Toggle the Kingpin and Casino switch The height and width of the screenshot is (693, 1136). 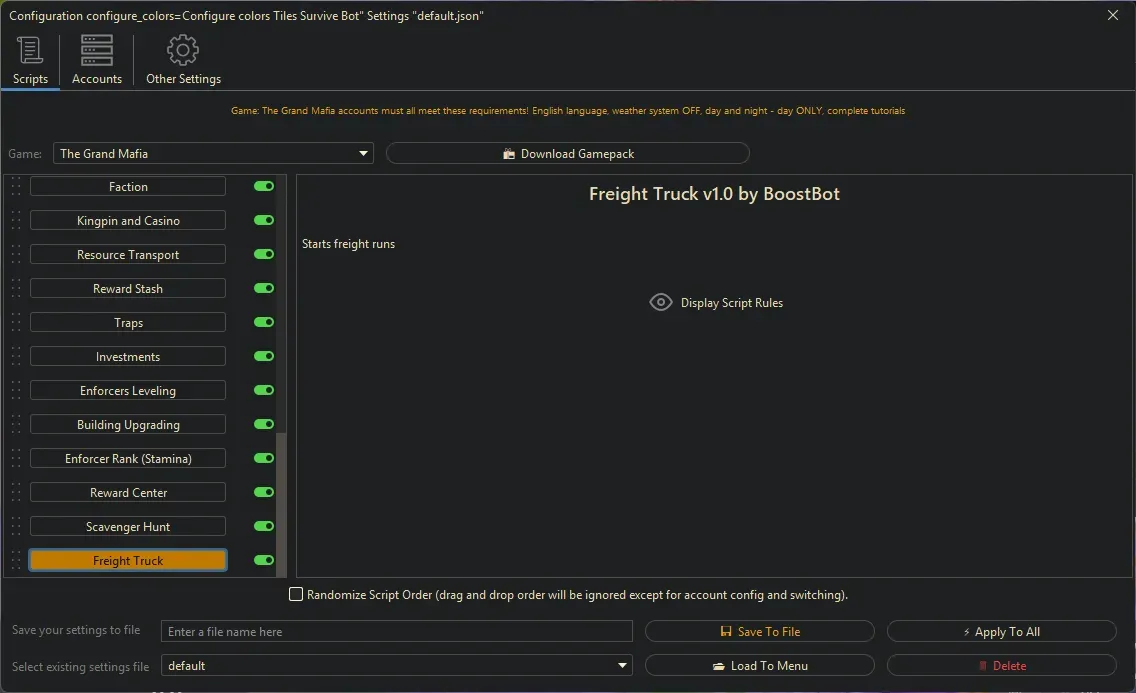click(x=264, y=220)
